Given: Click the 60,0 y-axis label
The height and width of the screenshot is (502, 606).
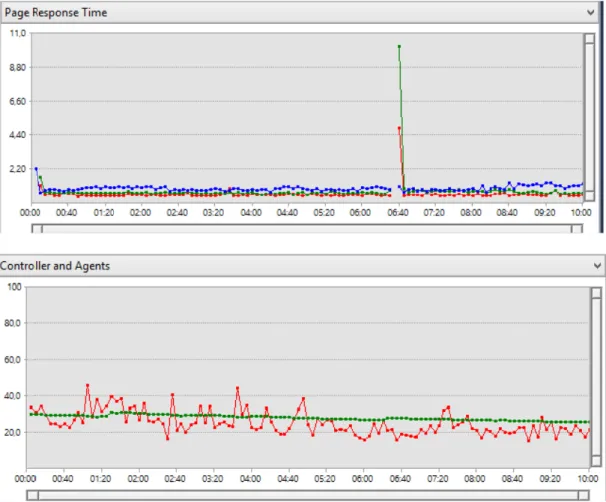Looking at the screenshot, I should click(13, 360).
